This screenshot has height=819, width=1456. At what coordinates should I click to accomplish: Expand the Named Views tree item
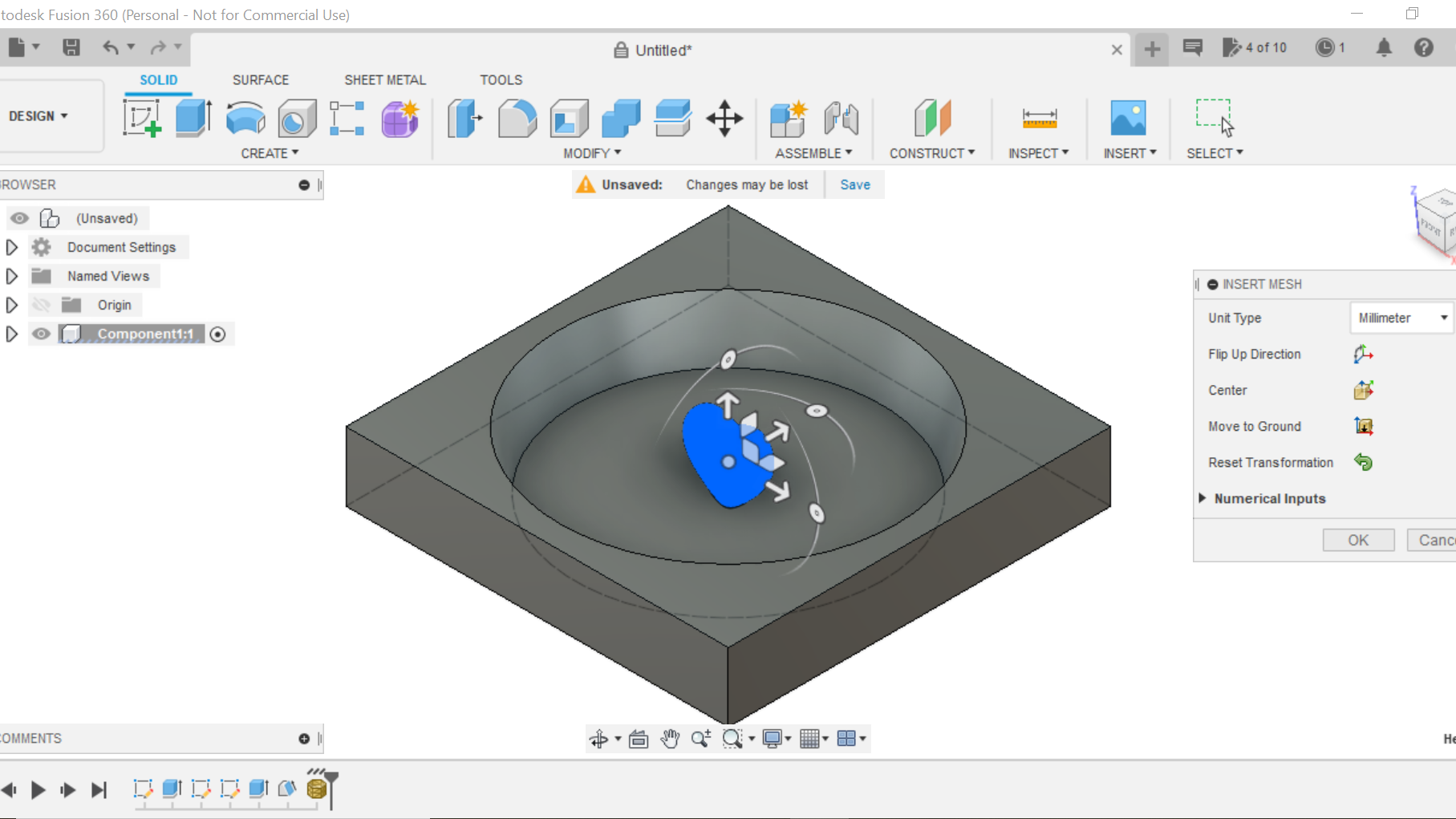11,275
